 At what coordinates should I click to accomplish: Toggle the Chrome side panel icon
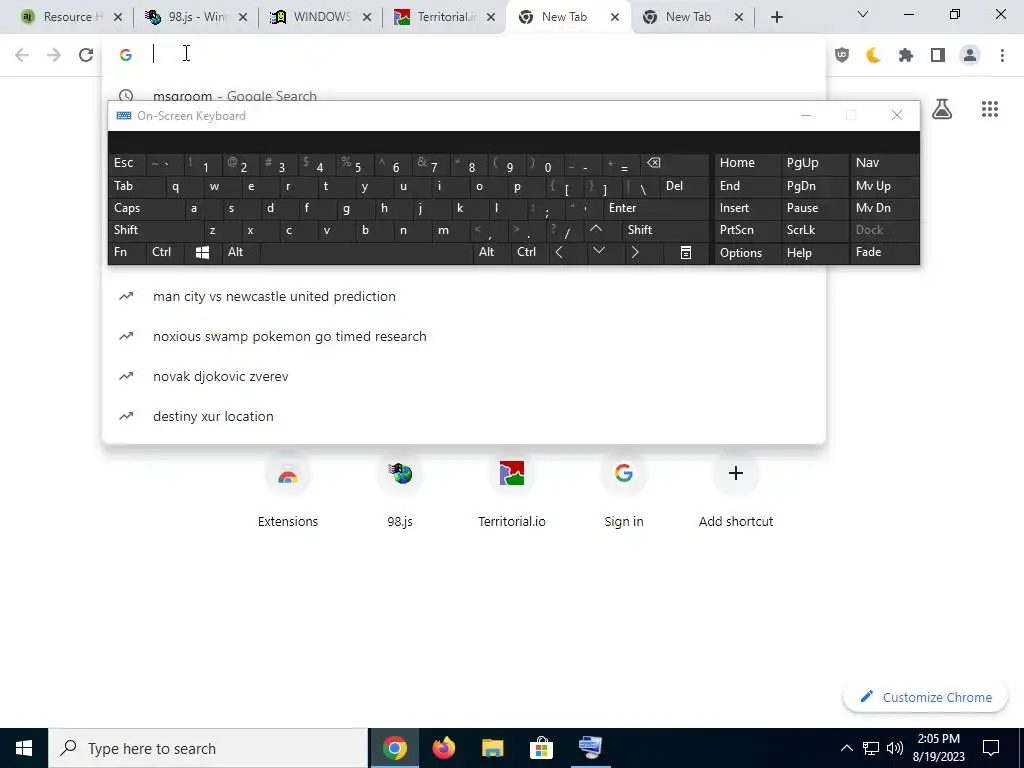click(938, 56)
